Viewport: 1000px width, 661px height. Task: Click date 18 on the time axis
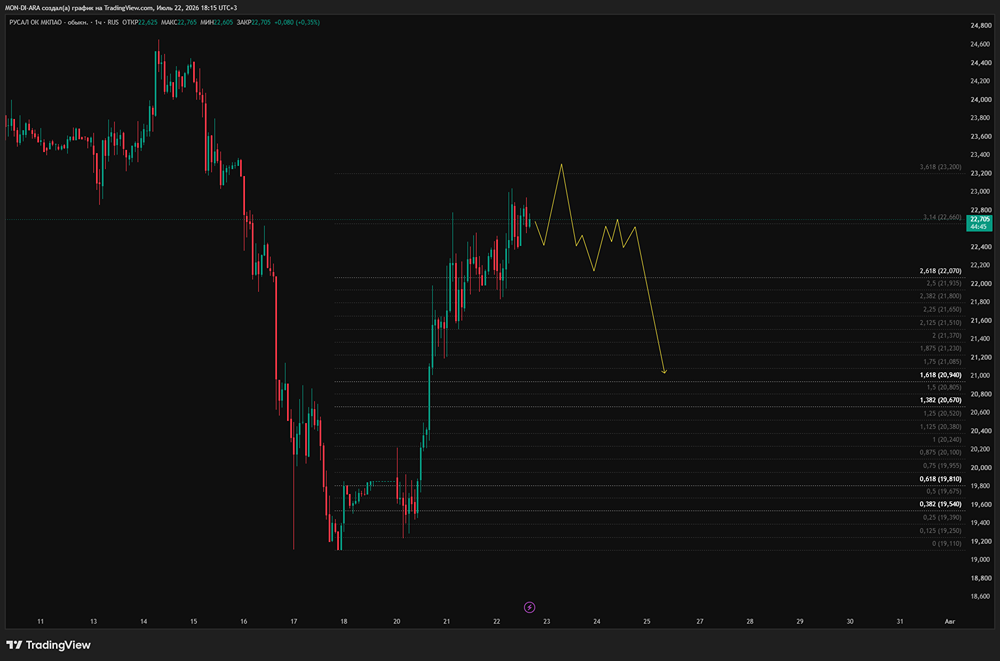click(344, 621)
